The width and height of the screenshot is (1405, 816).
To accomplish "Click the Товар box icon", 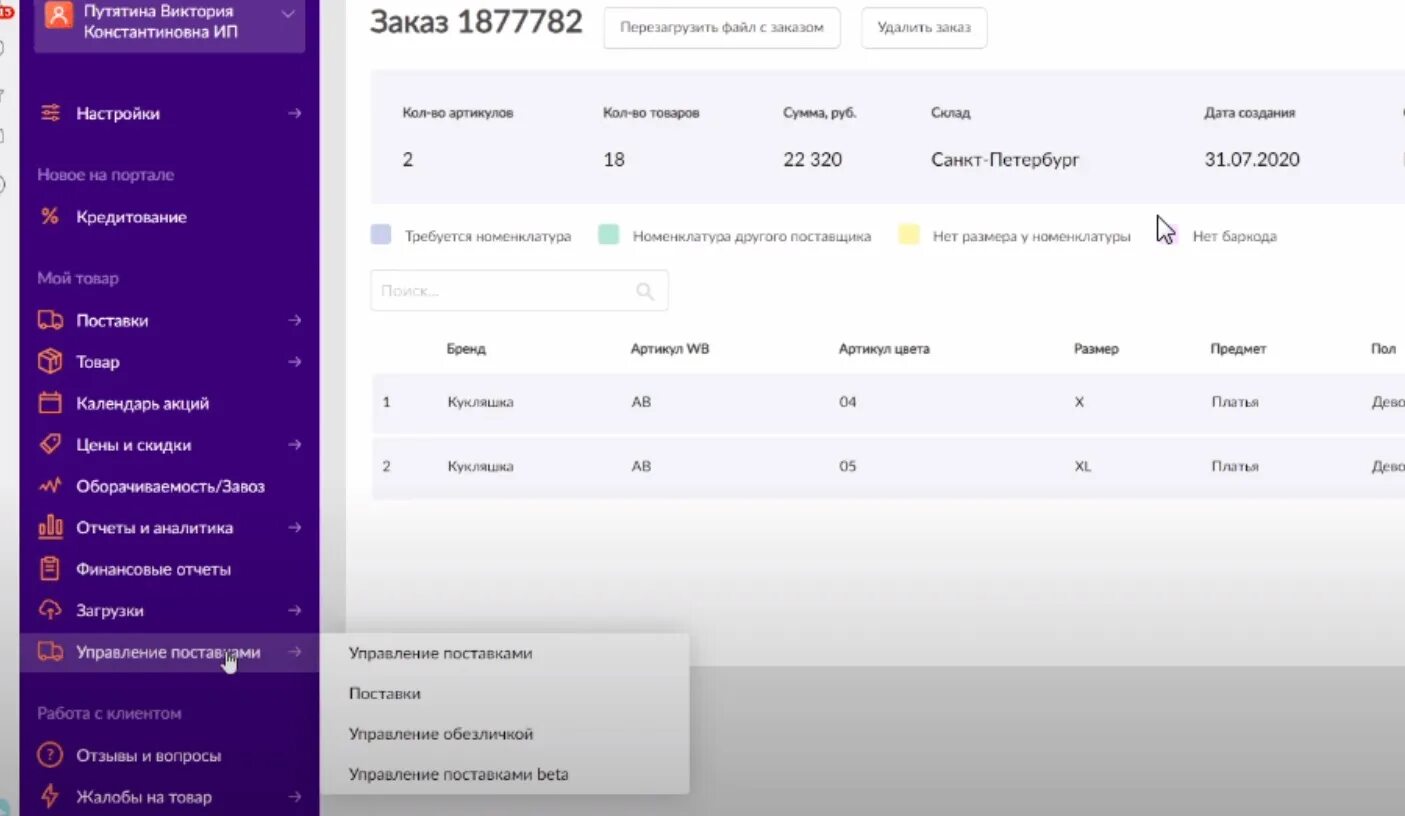I will click(50, 361).
